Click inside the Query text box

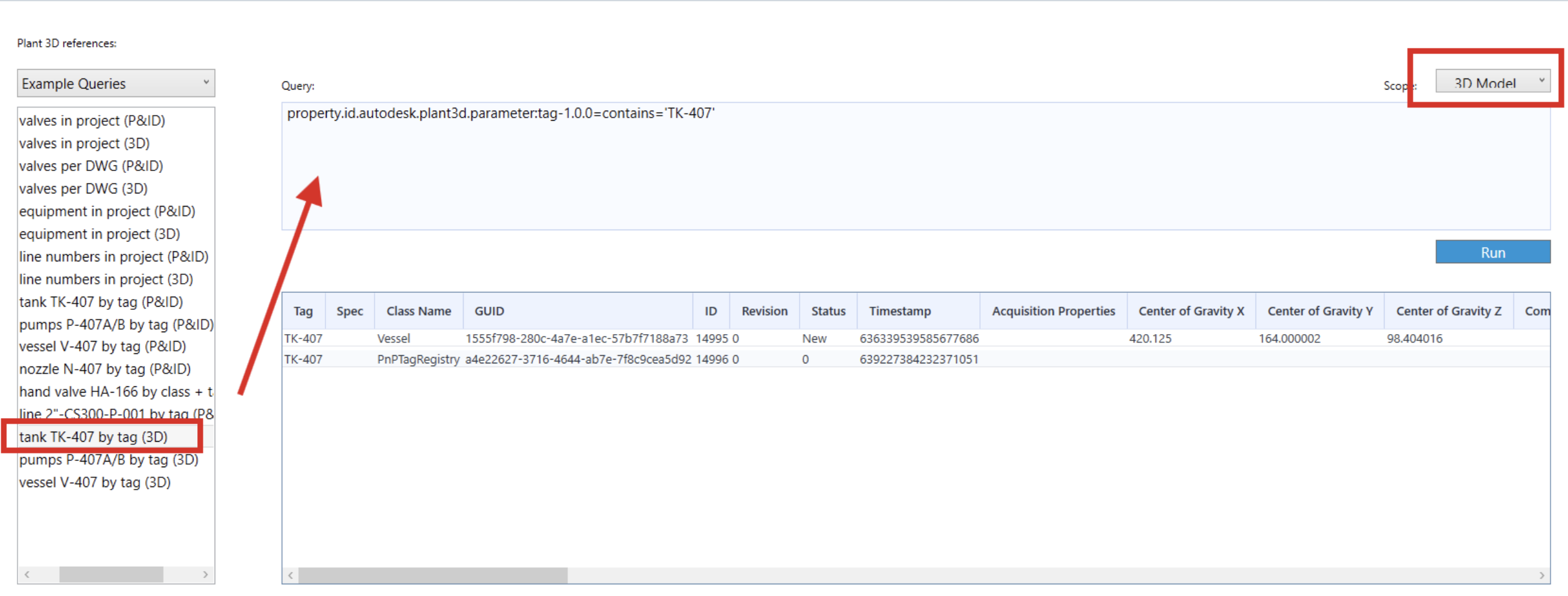tap(915, 166)
